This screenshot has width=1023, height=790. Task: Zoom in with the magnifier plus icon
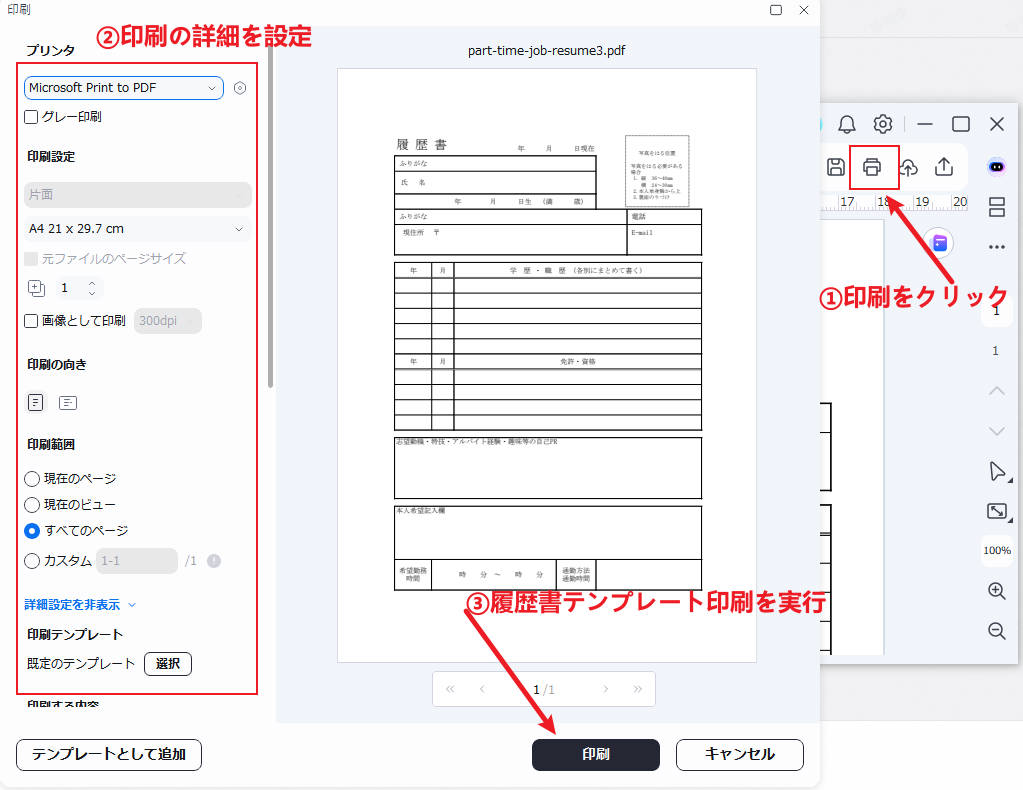(996, 590)
